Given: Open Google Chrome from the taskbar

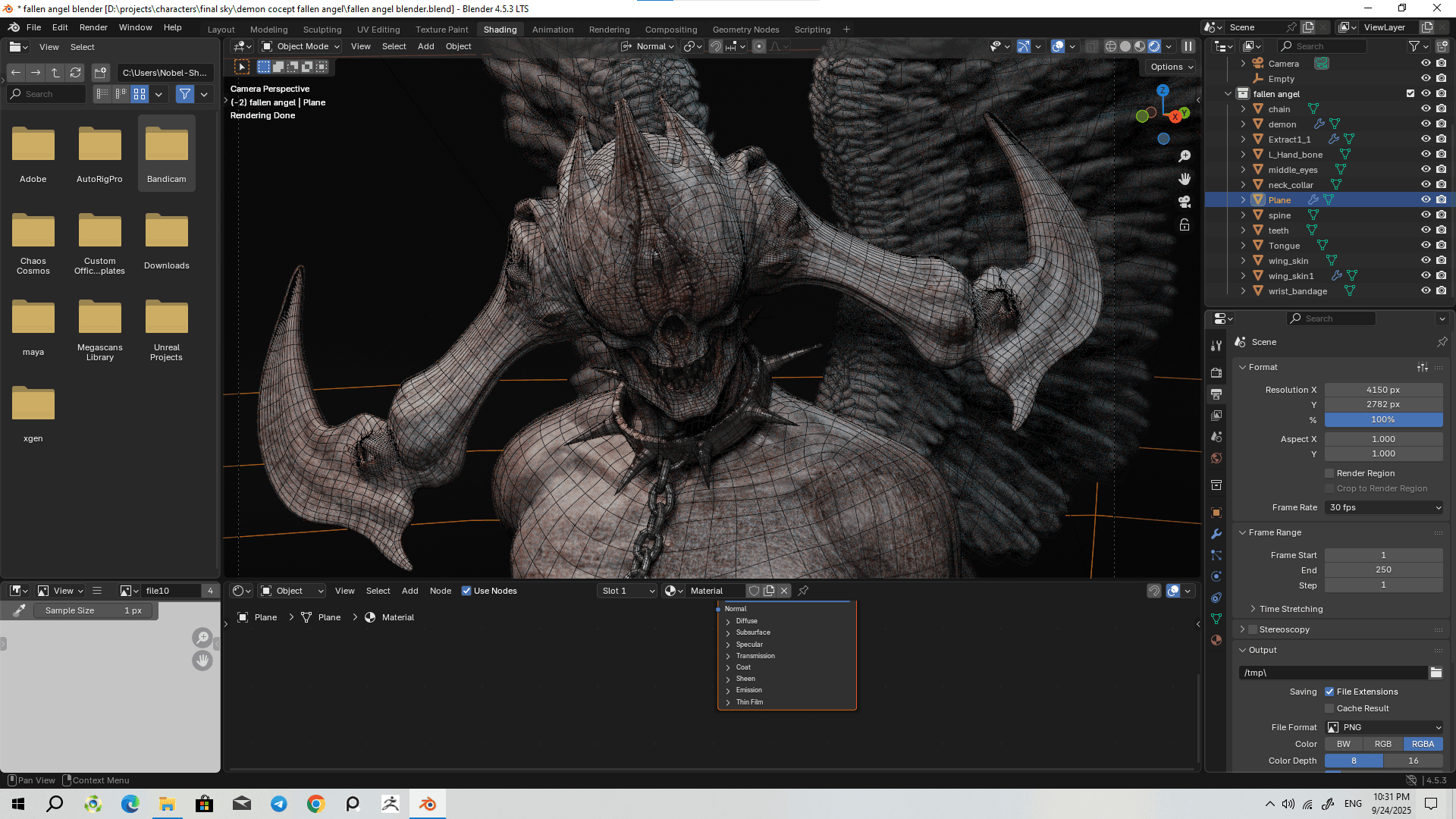Looking at the screenshot, I should point(316,804).
